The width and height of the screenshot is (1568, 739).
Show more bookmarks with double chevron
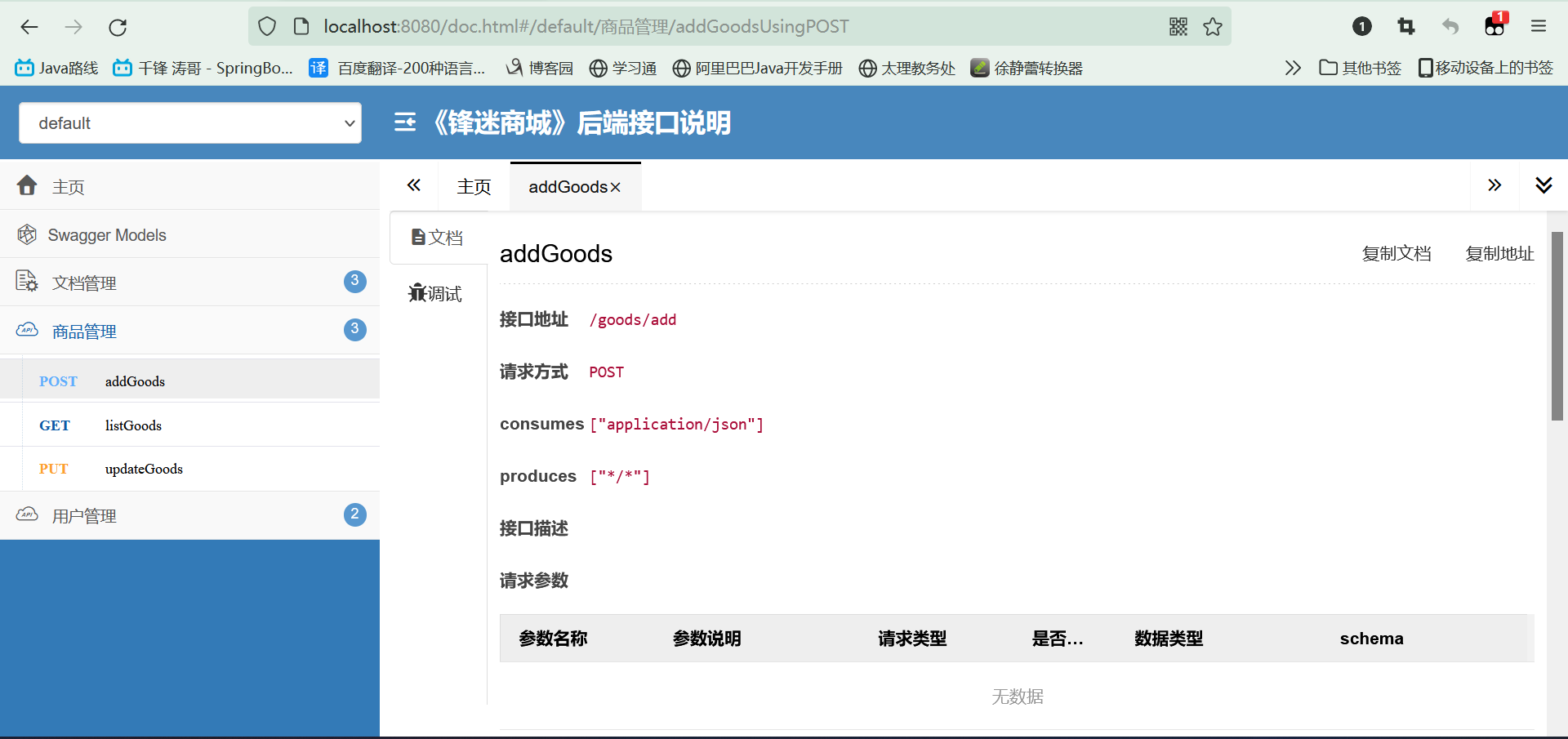point(1293,68)
